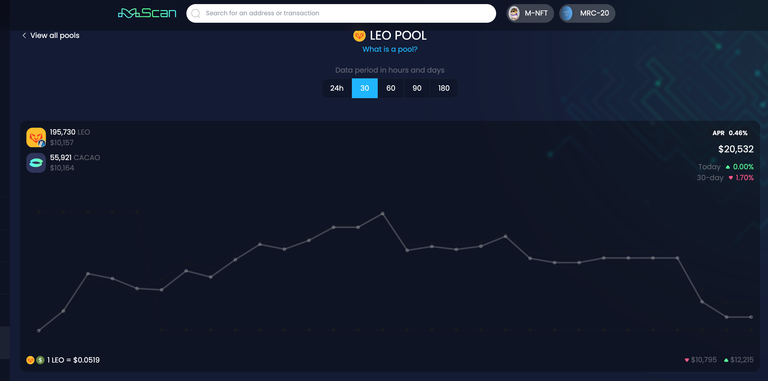768x381 pixels.
Task: Click the LEO lion token icon
Action: 36,138
